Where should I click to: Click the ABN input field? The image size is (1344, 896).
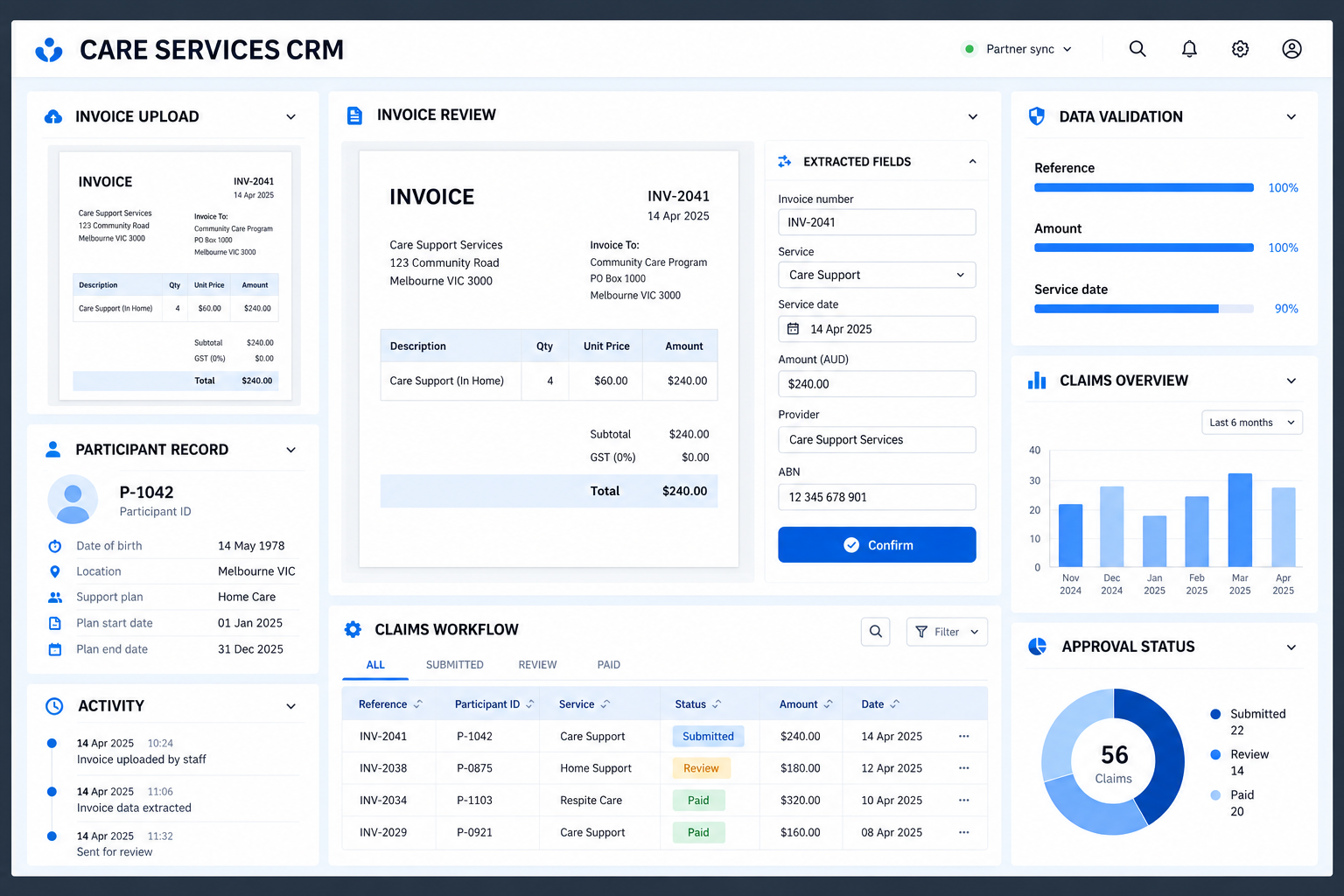[x=877, y=497]
